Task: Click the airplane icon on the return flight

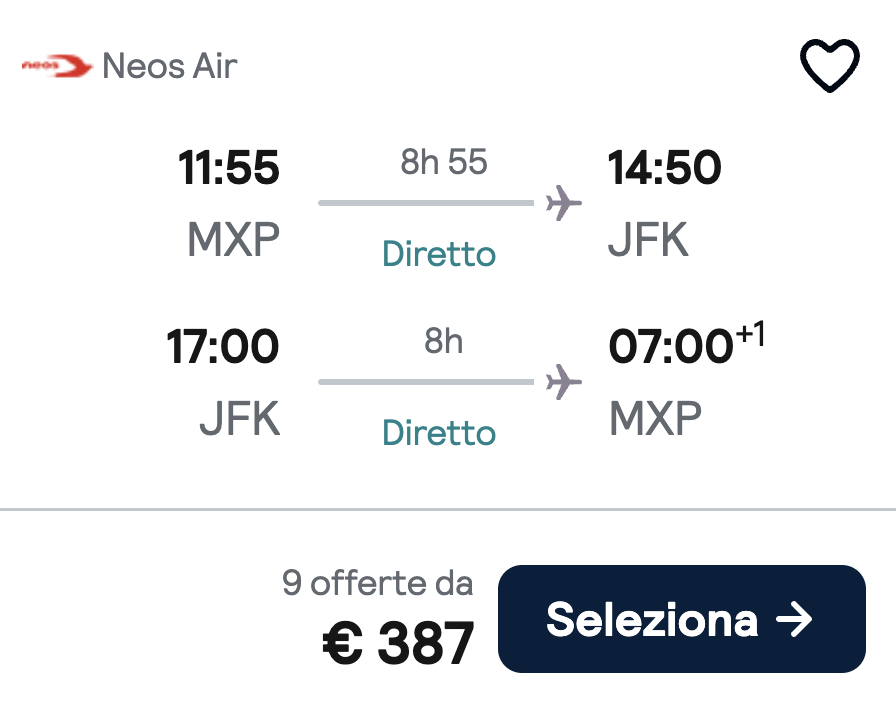Action: pyautogui.click(x=564, y=381)
